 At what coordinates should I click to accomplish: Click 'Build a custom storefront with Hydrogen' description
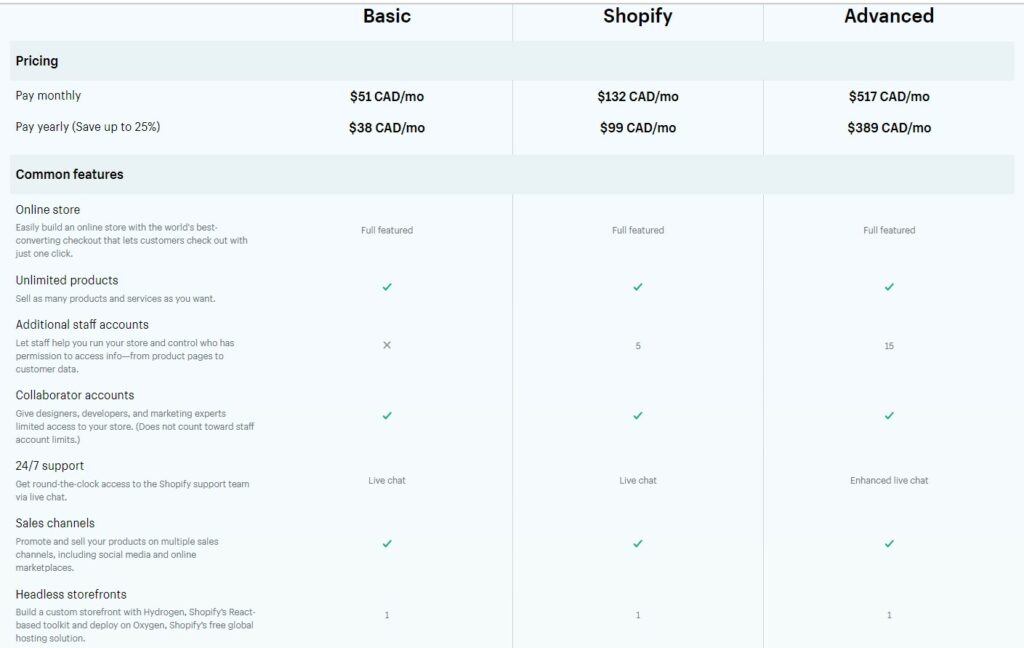(135, 625)
